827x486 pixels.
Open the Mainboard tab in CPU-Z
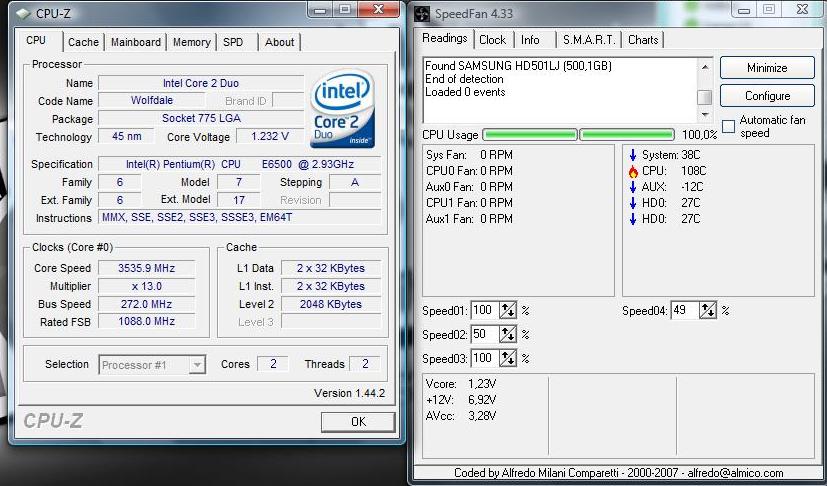[x=136, y=42]
